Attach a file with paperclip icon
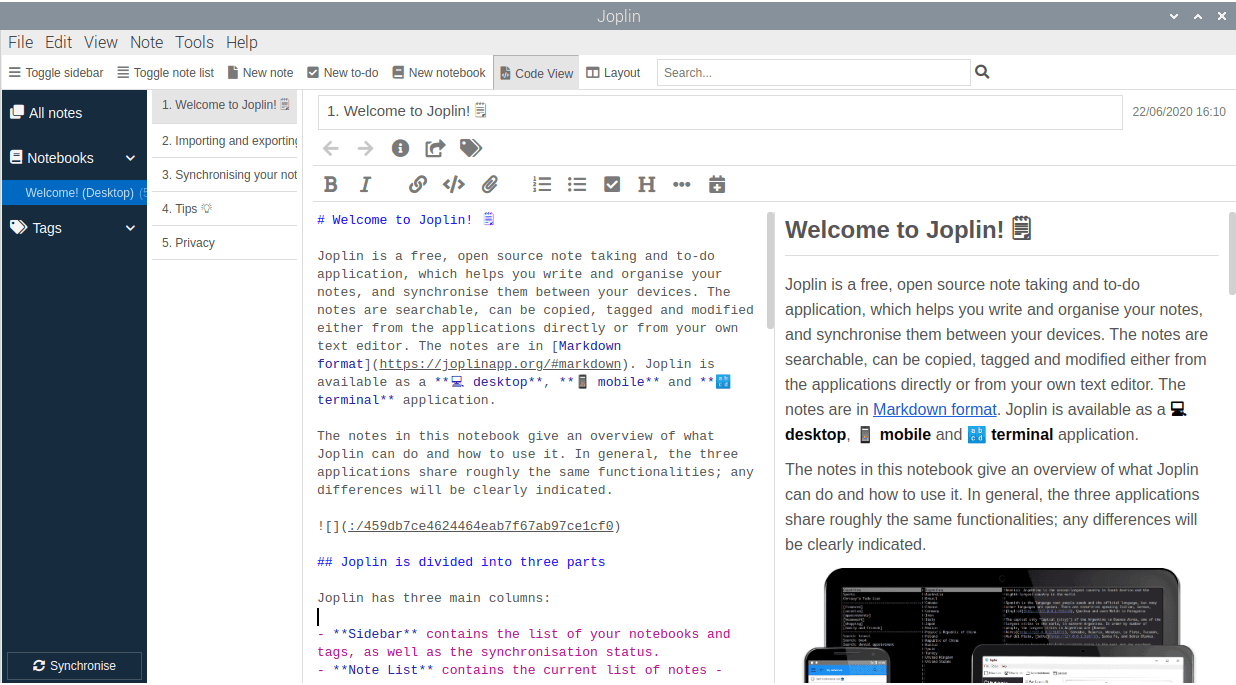1236x685 pixels. (489, 184)
